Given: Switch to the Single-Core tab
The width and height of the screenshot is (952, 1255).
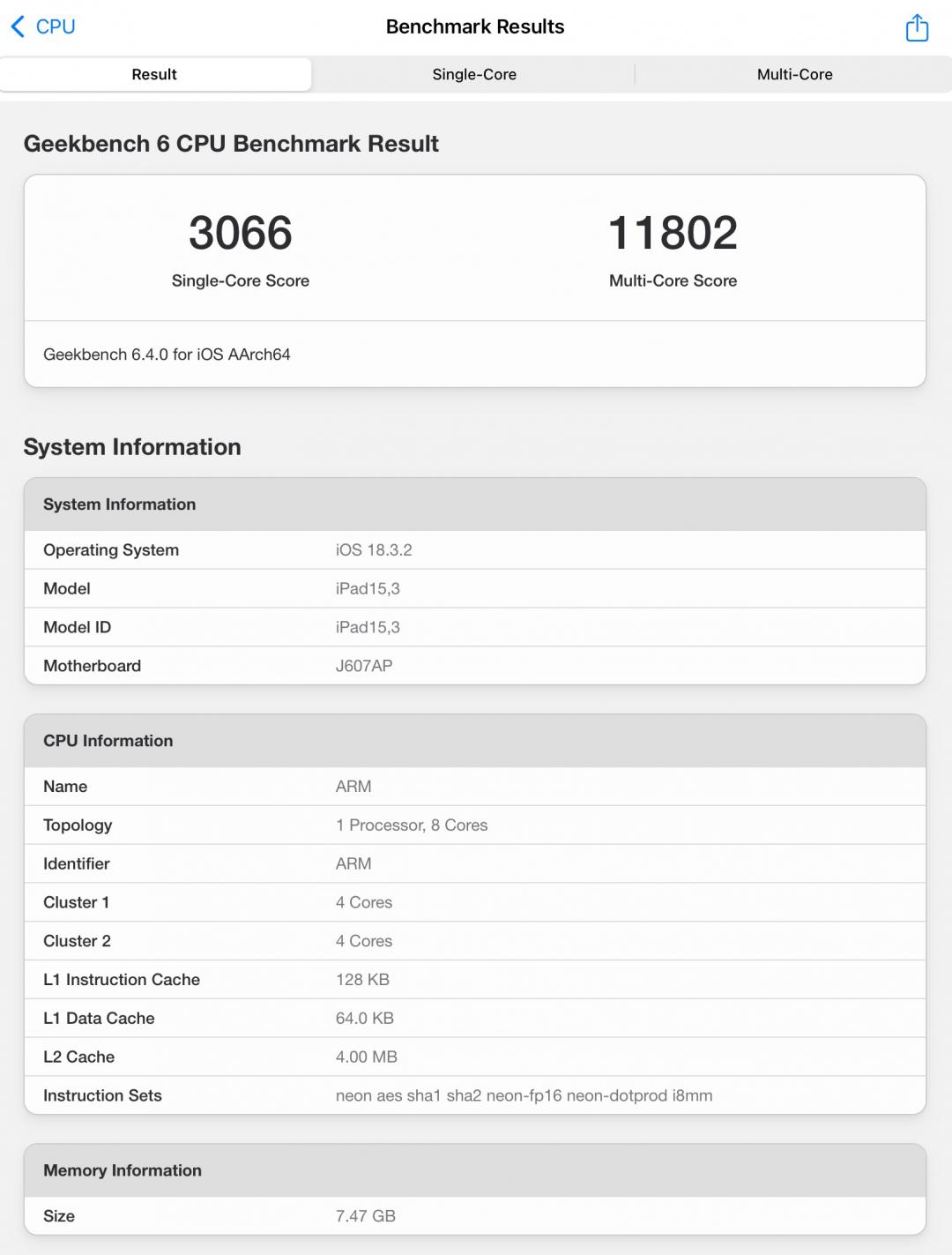Looking at the screenshot, I should (474, 75).
